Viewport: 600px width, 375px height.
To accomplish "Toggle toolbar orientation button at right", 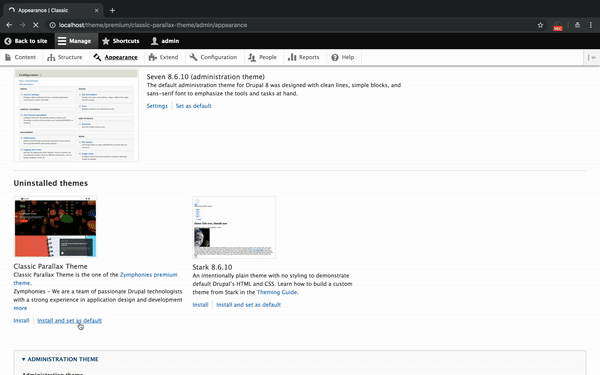I will point(592,57).
